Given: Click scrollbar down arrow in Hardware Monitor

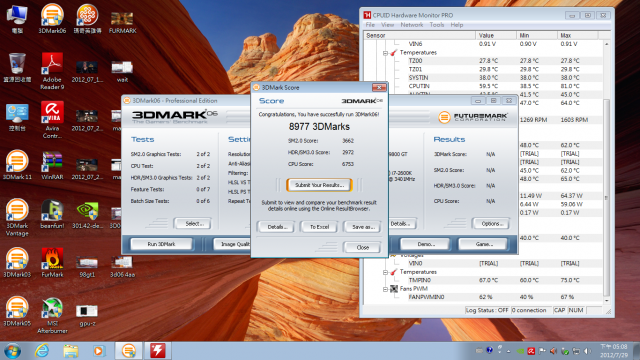Looking at the screenshot, I should (x=606, y=300).
